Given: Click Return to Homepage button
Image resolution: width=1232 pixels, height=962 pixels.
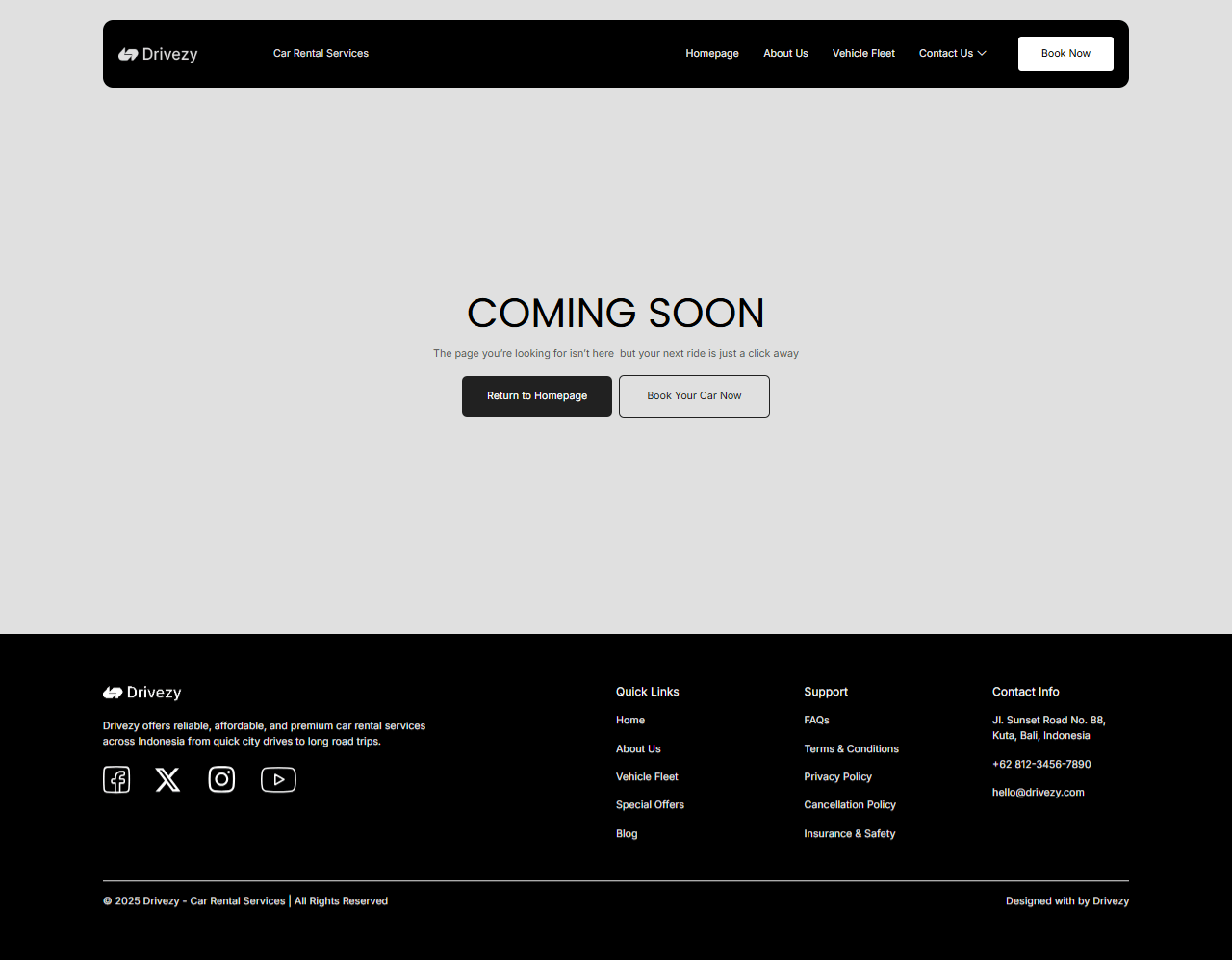Looking at the screenshot, I should [x=537, y=396].
